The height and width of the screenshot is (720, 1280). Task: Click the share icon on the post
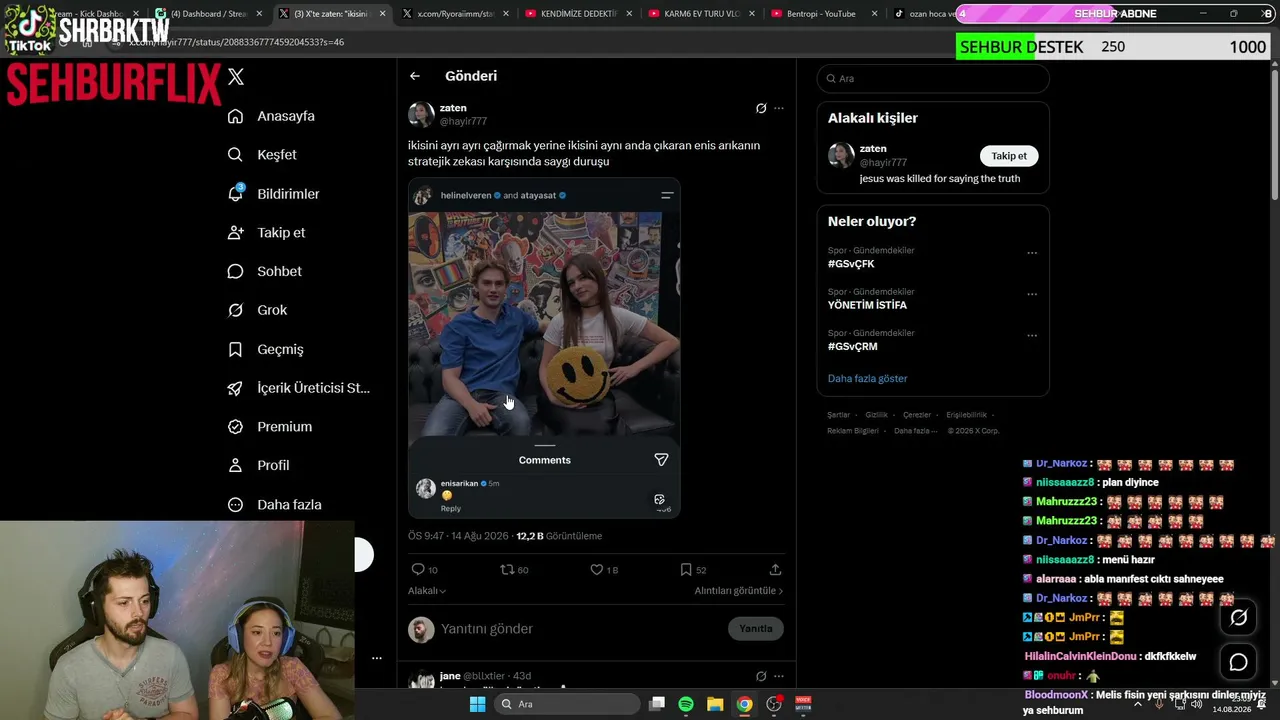tap(775, 569)
